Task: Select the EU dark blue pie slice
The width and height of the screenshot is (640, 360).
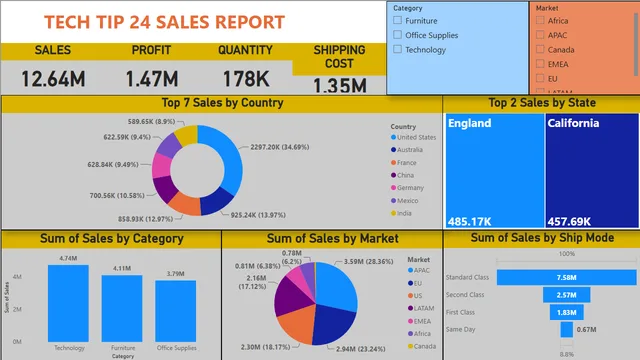Action: 334,324
